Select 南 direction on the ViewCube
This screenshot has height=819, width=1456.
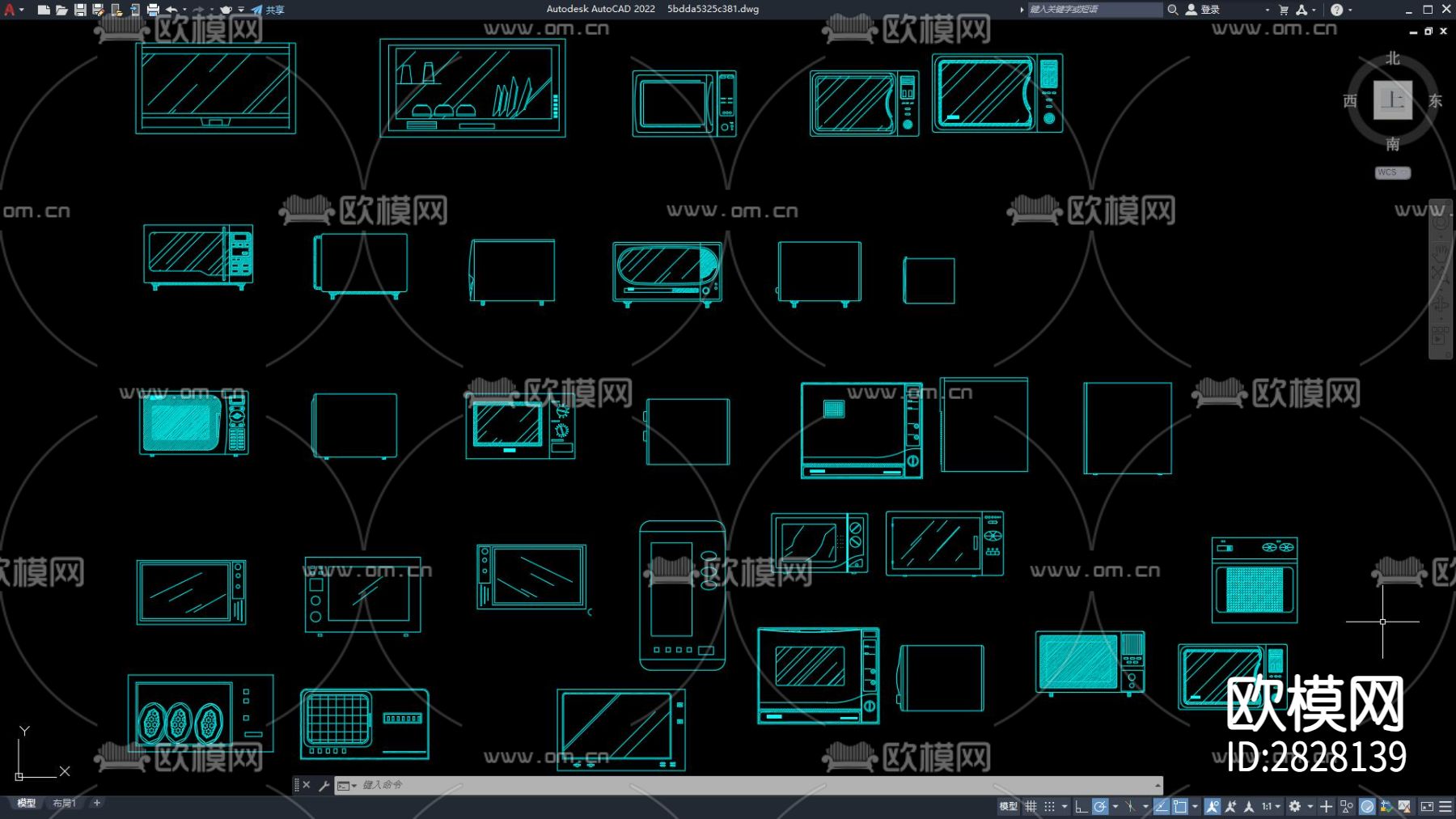pos(1393,144)
